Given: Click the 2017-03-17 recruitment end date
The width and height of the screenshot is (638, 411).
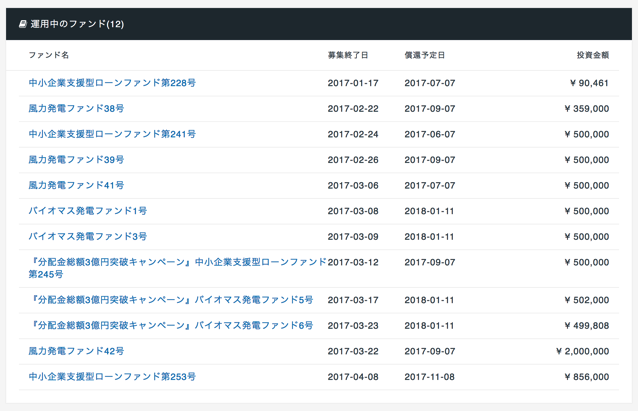Looking at the screenshot, I should pos(353,300).
